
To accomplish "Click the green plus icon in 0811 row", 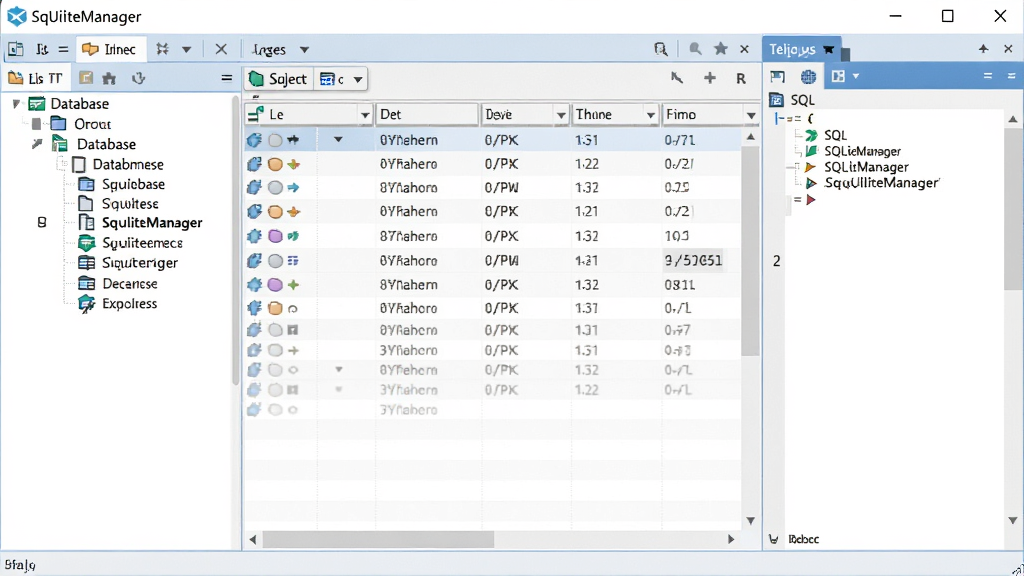I will point(294,285).
